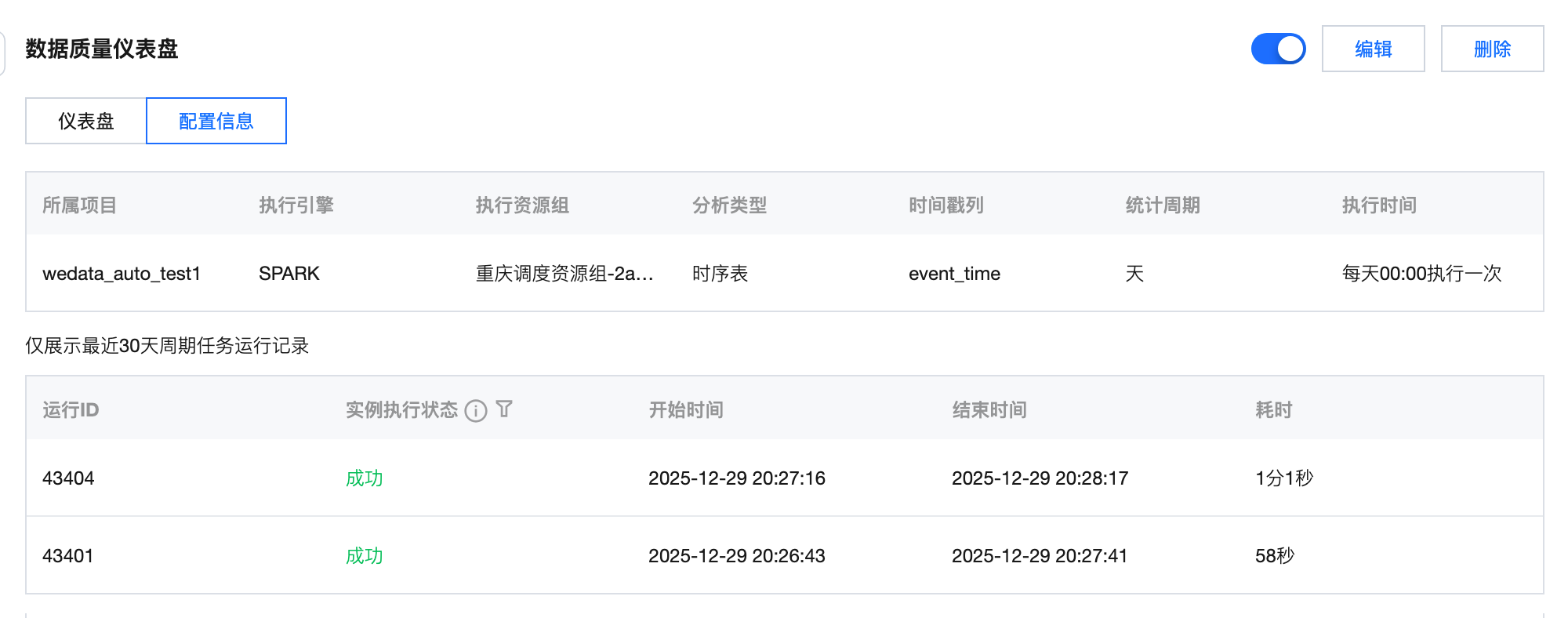Click the 数据质量仪表盘 page title
Viewport: 1568px width, 618px height.
102,49
